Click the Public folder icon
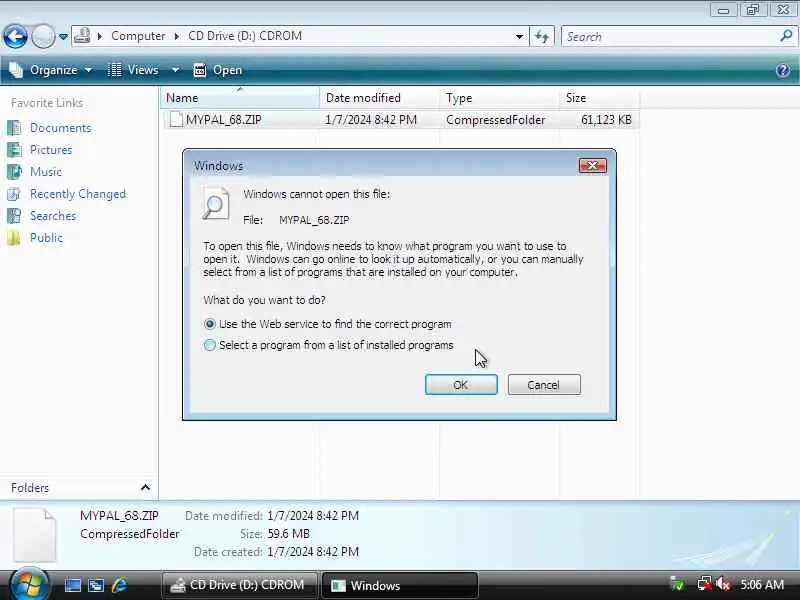The height and width of the screenshot is (600, 800). (14, 238)
